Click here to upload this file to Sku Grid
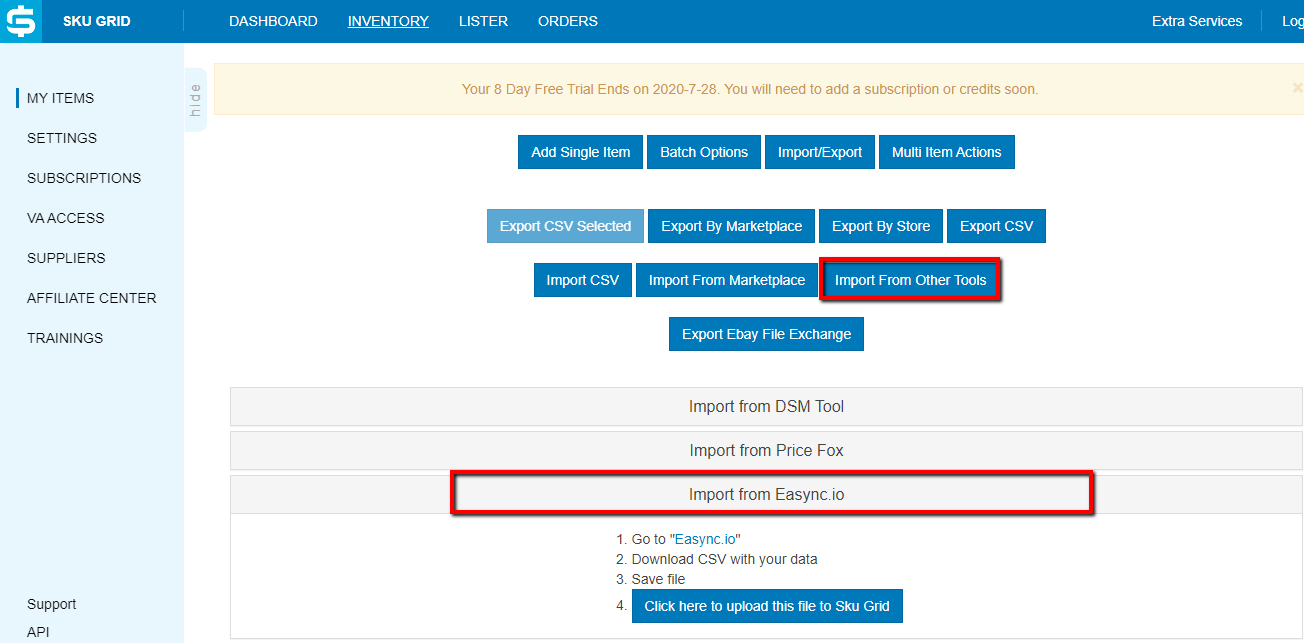Viewport: 1304px width, 643px height. click(x=767, y=606)
